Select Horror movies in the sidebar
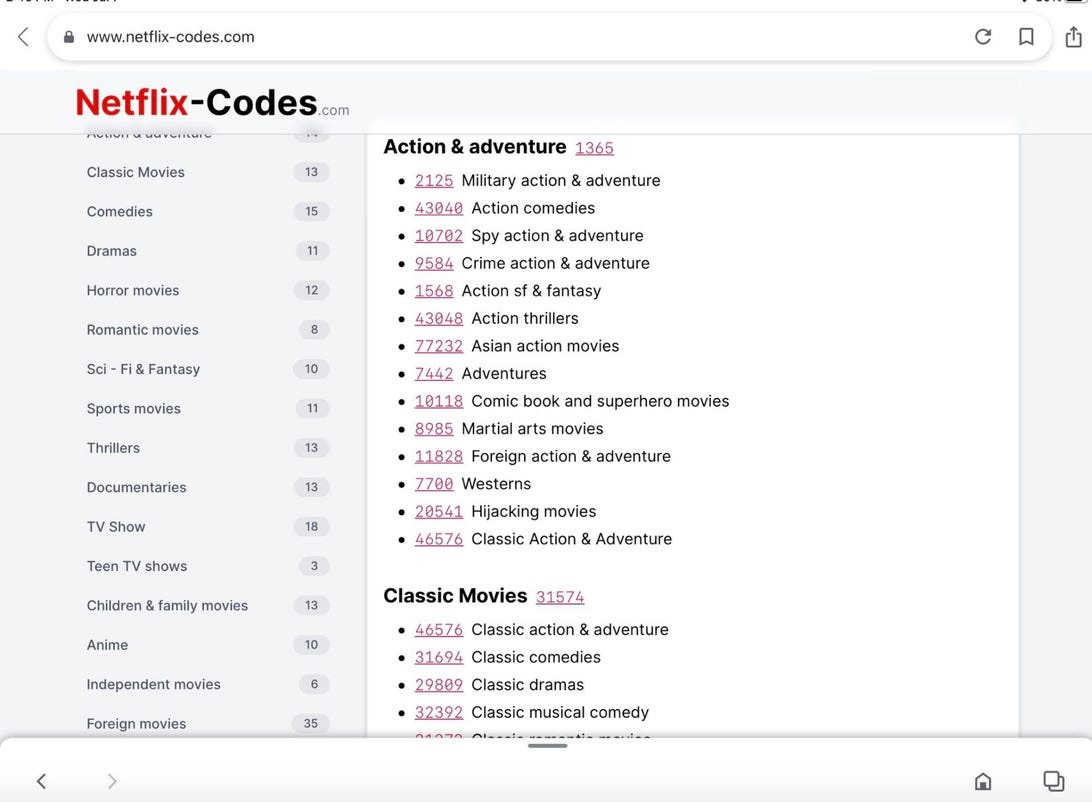Viewport: 1092px width, 802px height. click(133, 290)
